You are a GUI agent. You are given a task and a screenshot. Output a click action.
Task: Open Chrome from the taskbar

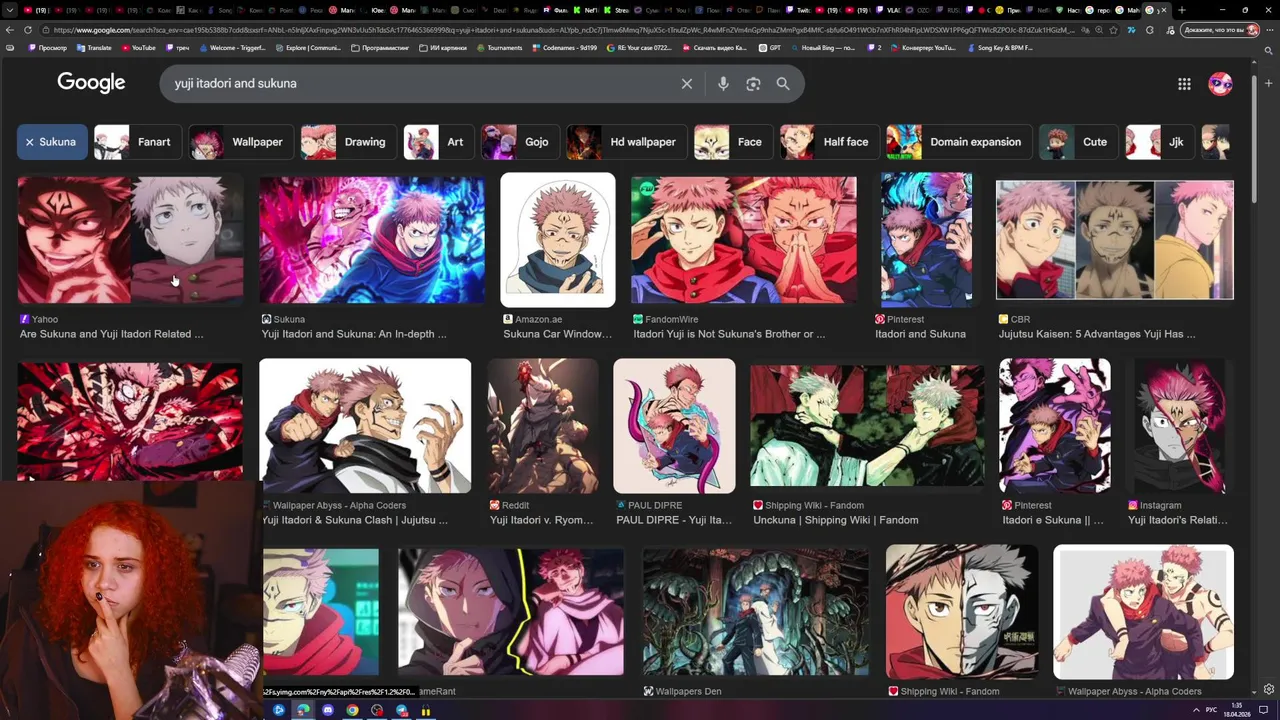(x=352, y=710)
